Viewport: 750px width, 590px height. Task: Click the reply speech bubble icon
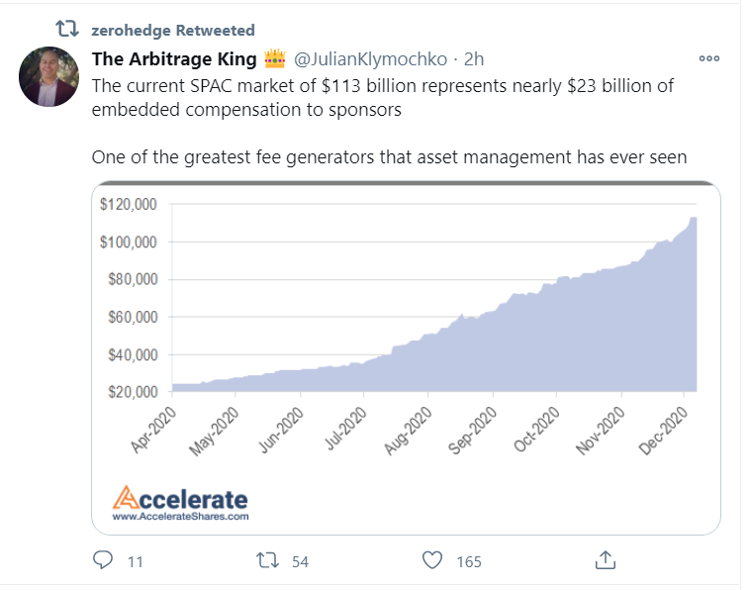pos(103,560)
